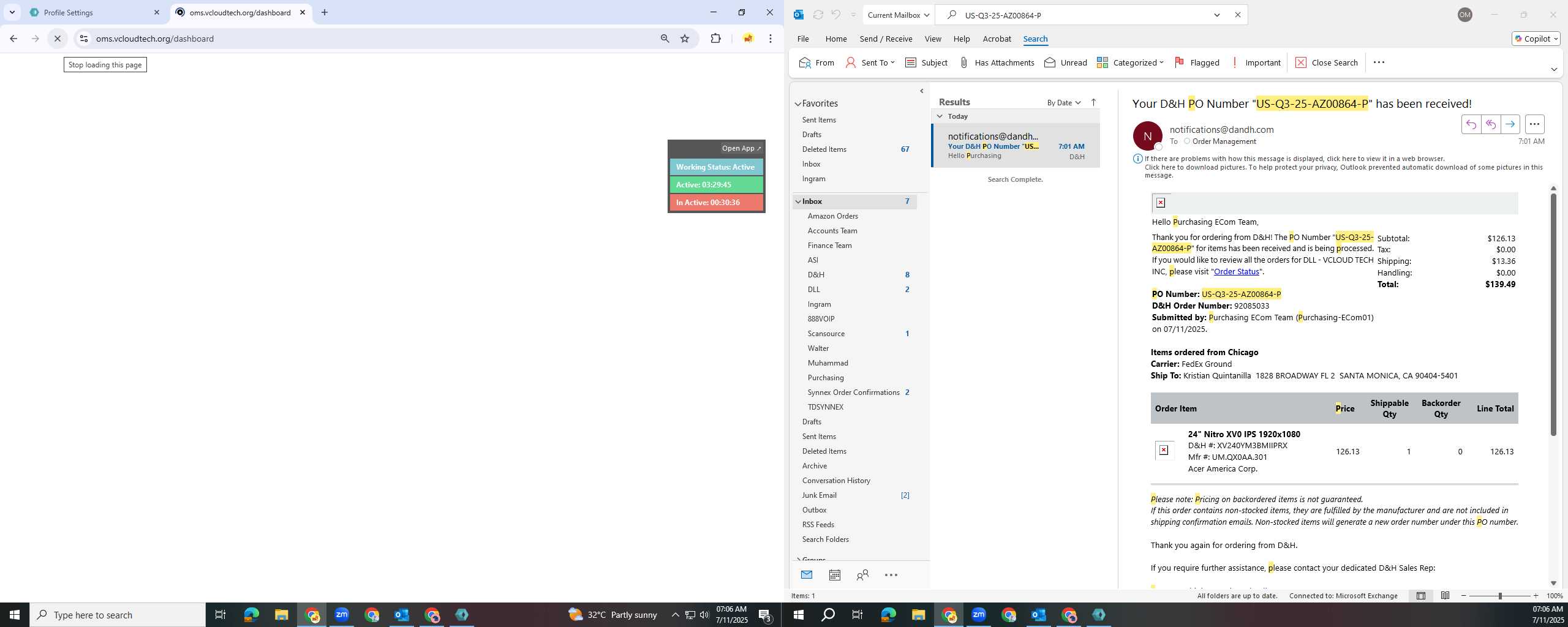Select the D&H folder under Inbox
Screen dimensions: 1568x627
(x=854, y=274)
